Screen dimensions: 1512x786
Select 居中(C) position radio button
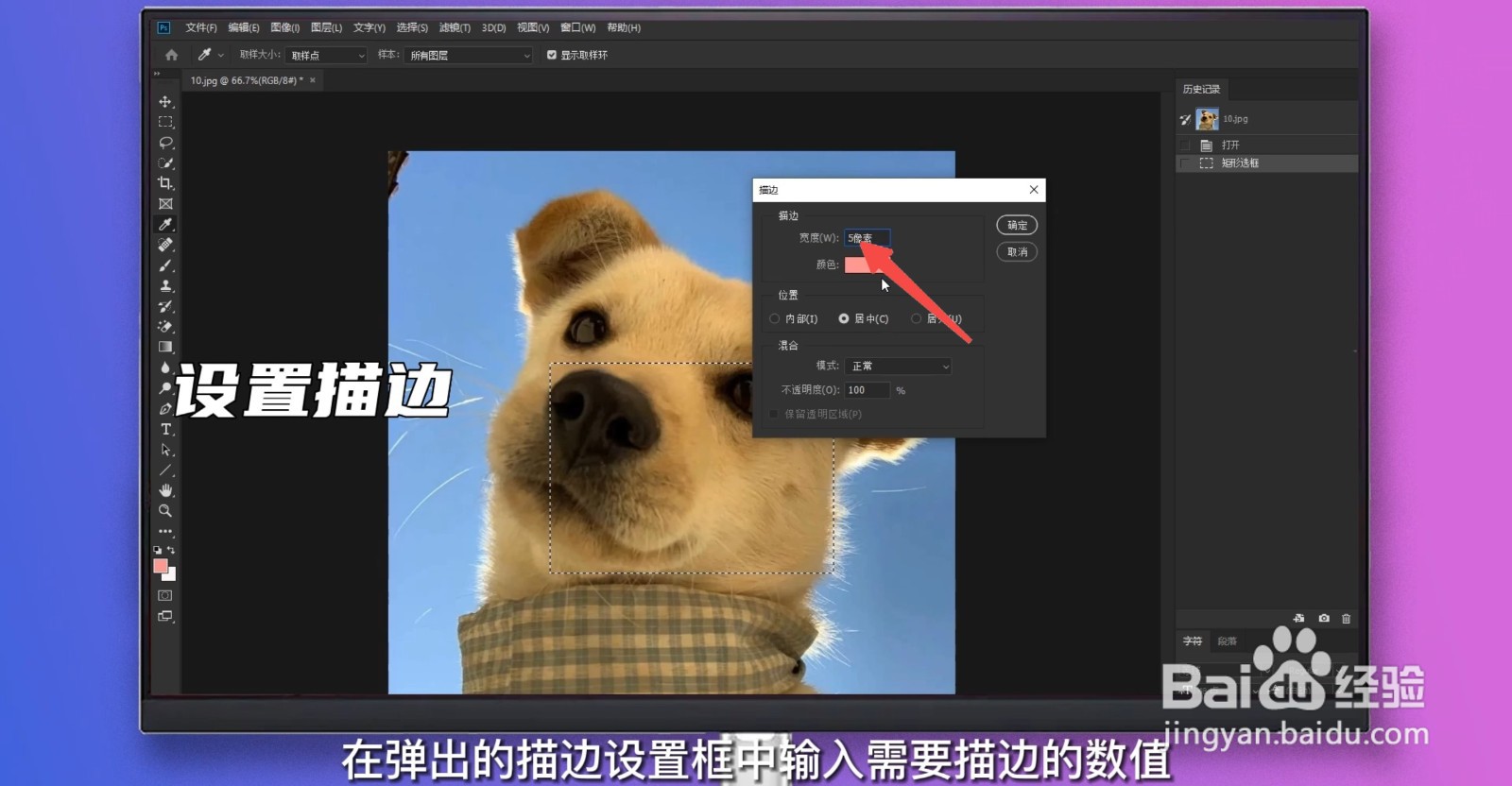pyautogui.click(x=844, y=319)
